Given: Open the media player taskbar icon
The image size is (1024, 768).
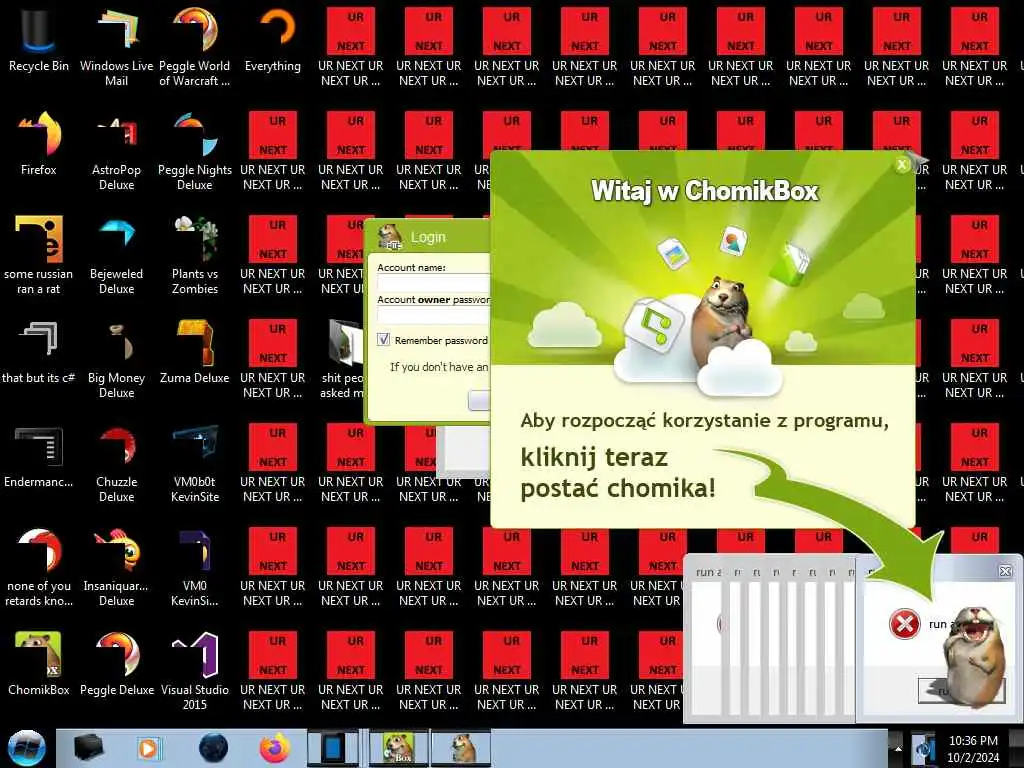Looking at the screenshot, I should click(148, 748).
